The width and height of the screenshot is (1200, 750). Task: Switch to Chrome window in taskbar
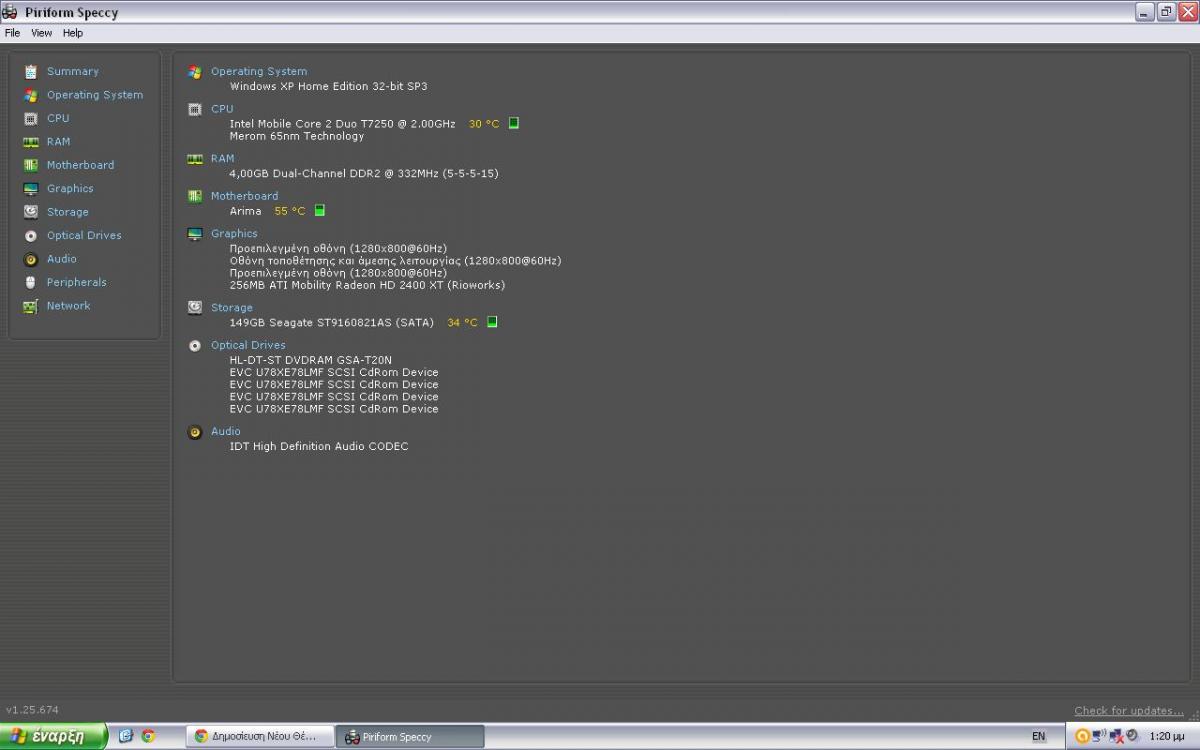pos(259,736)
